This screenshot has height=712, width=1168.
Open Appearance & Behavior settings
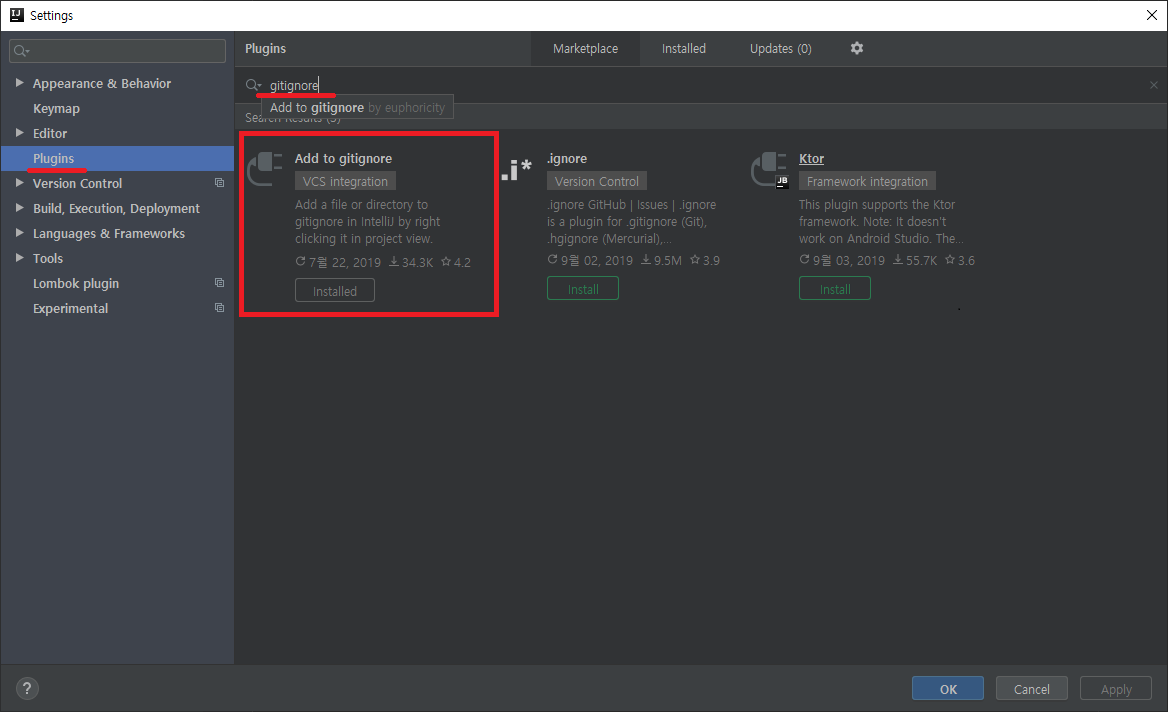pyautogui.click(x=102, y=83)
